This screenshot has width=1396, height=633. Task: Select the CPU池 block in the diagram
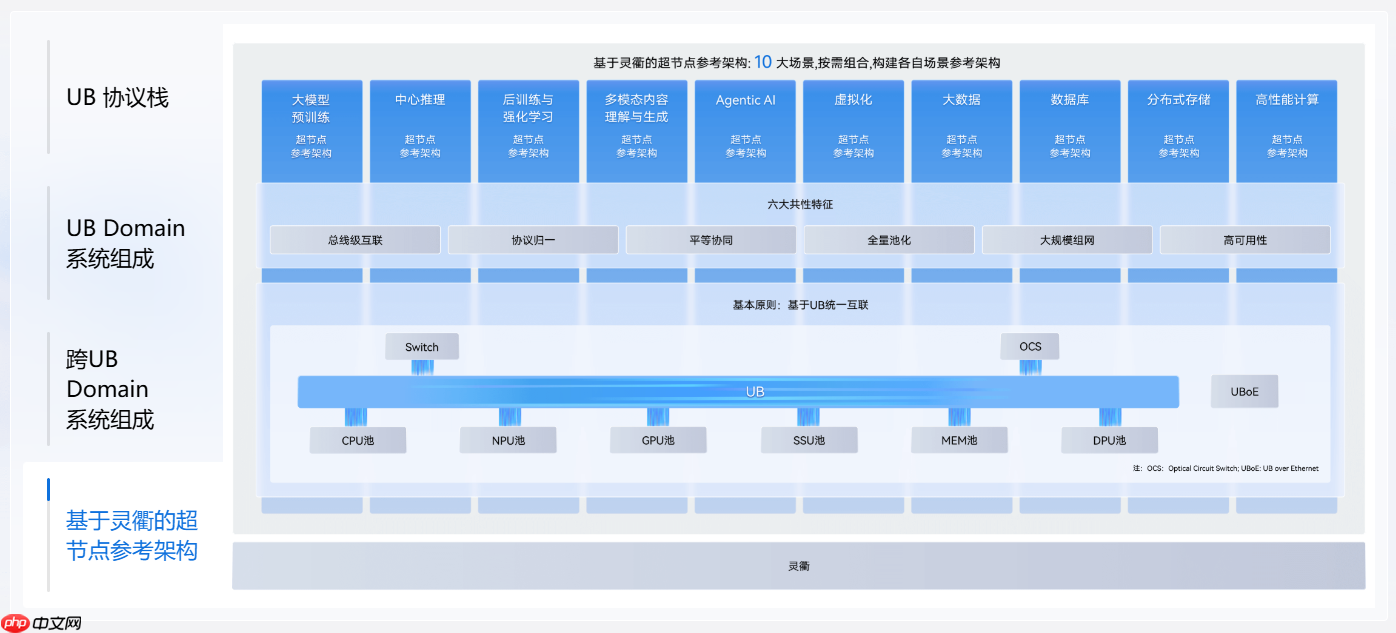point(358,439)
